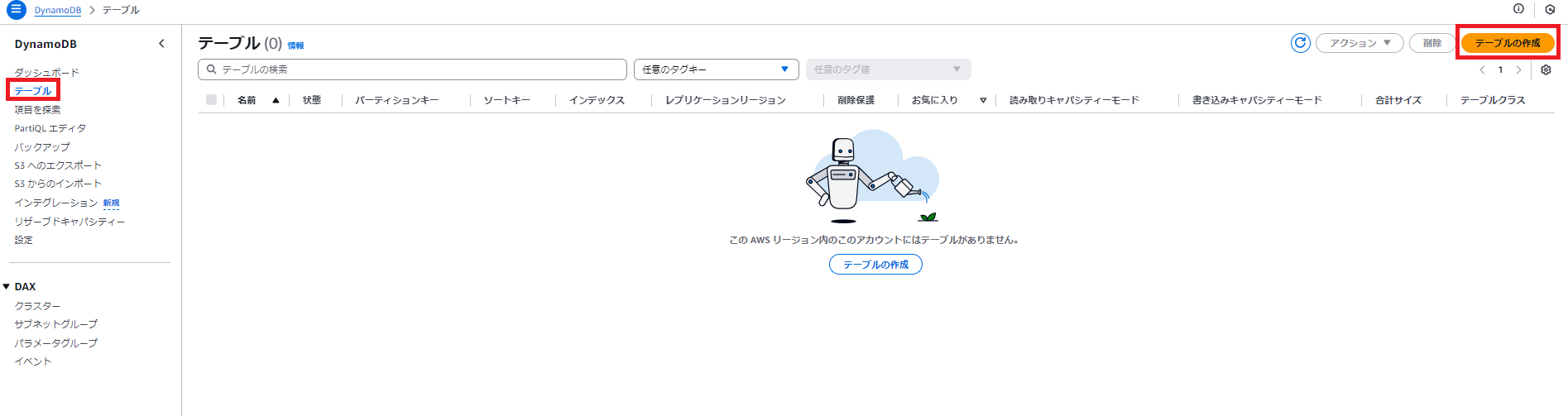Viewport: 1568px width, 416px height.
Task: Refresh the tables list
Action: pyautogui.click(x=1301, y=43)
